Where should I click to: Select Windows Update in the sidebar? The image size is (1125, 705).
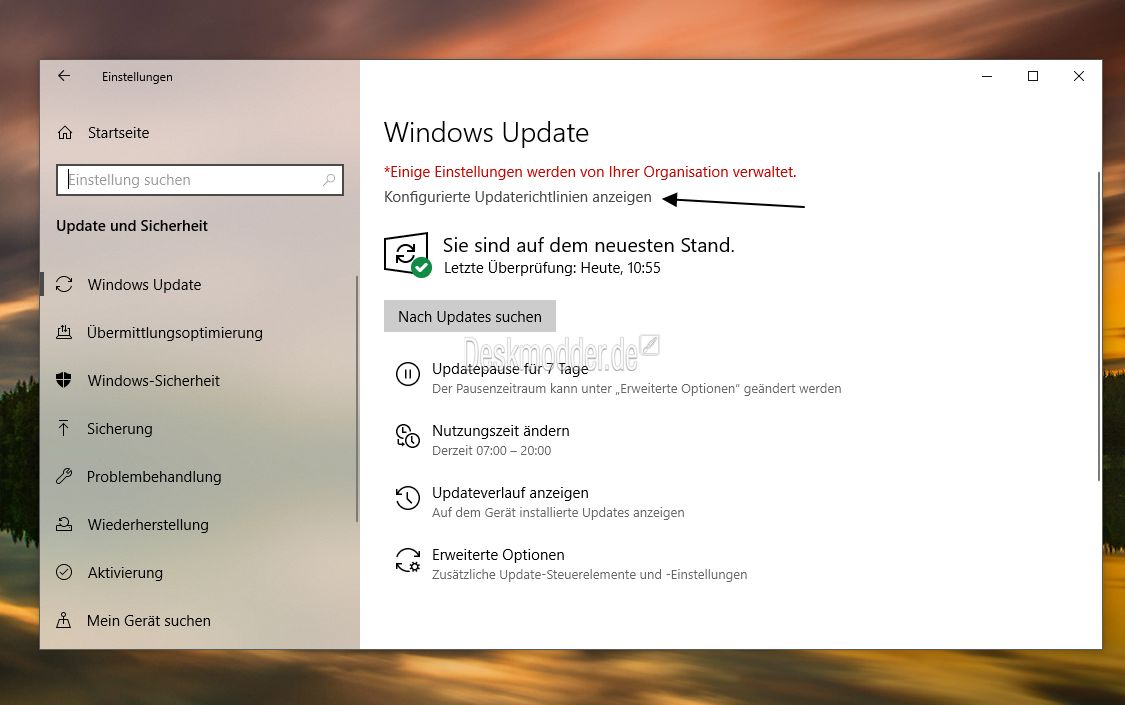(x=144, y=285)
